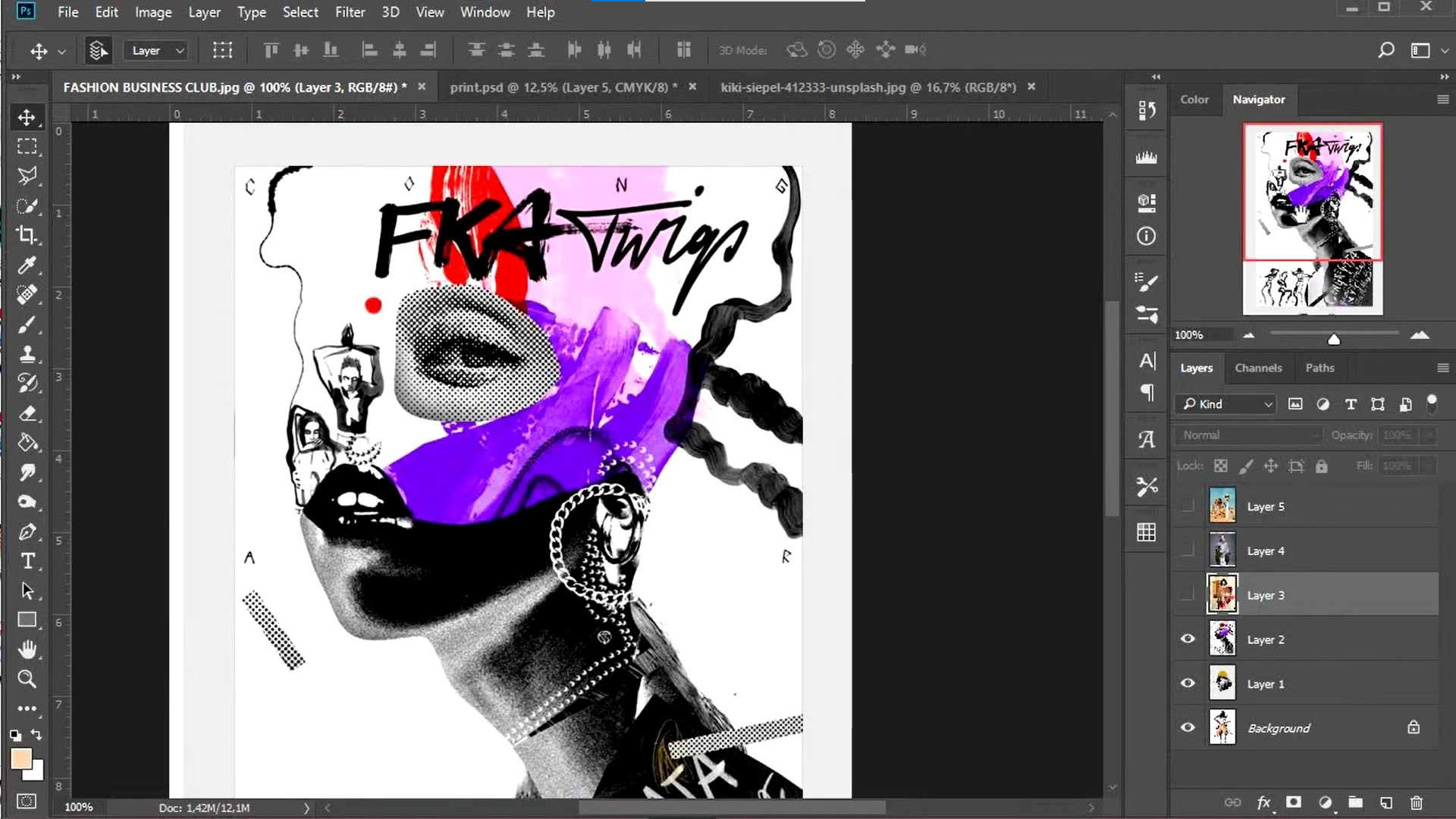1456x819 pixels.
Task: Open the Window menu
Action: point(485,12)
